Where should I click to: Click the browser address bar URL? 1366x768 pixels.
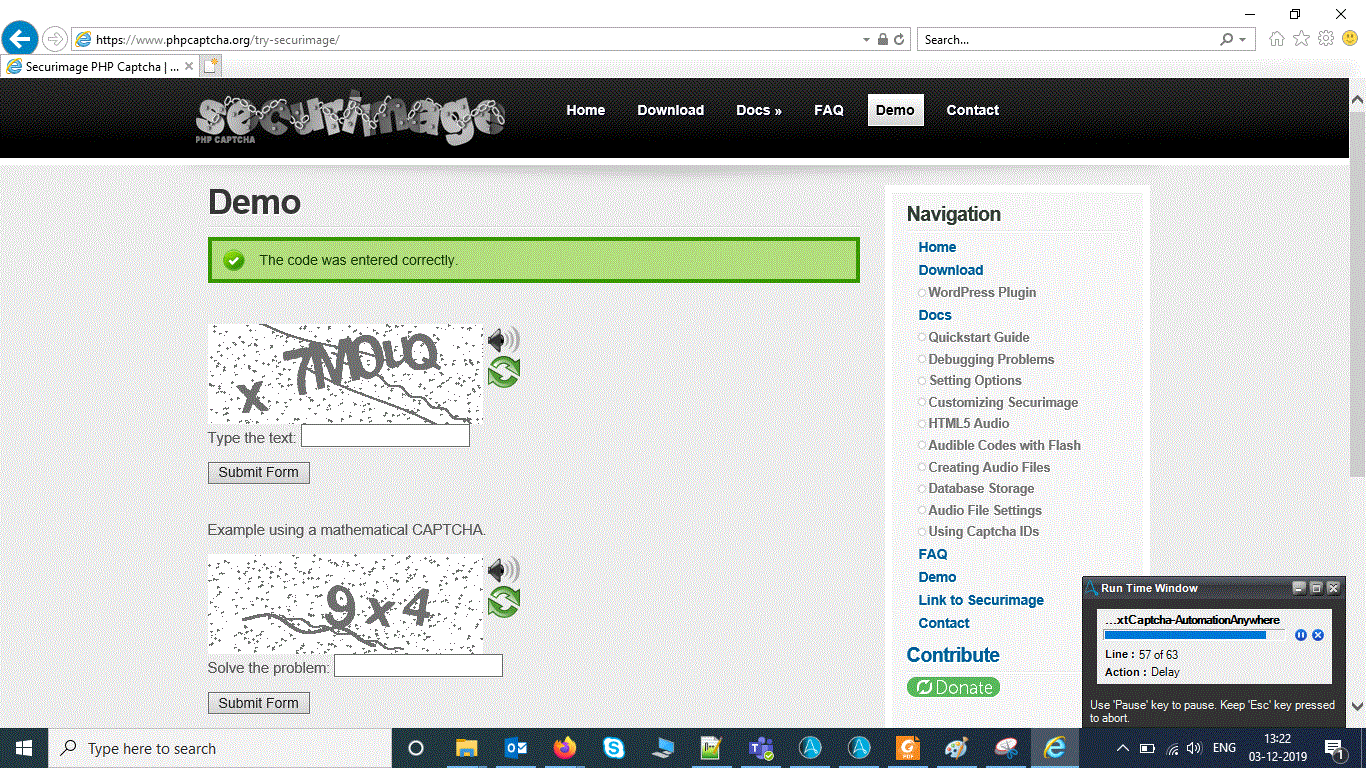click(217, 40)
